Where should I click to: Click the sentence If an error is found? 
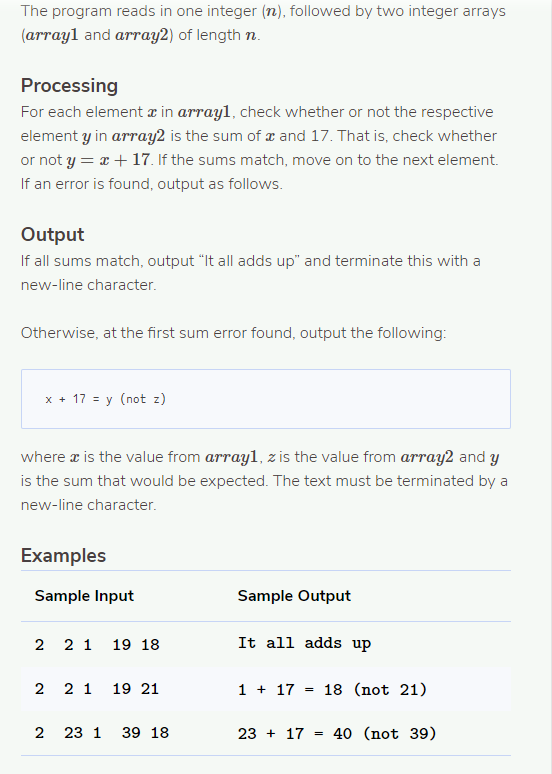coord(152,184)
